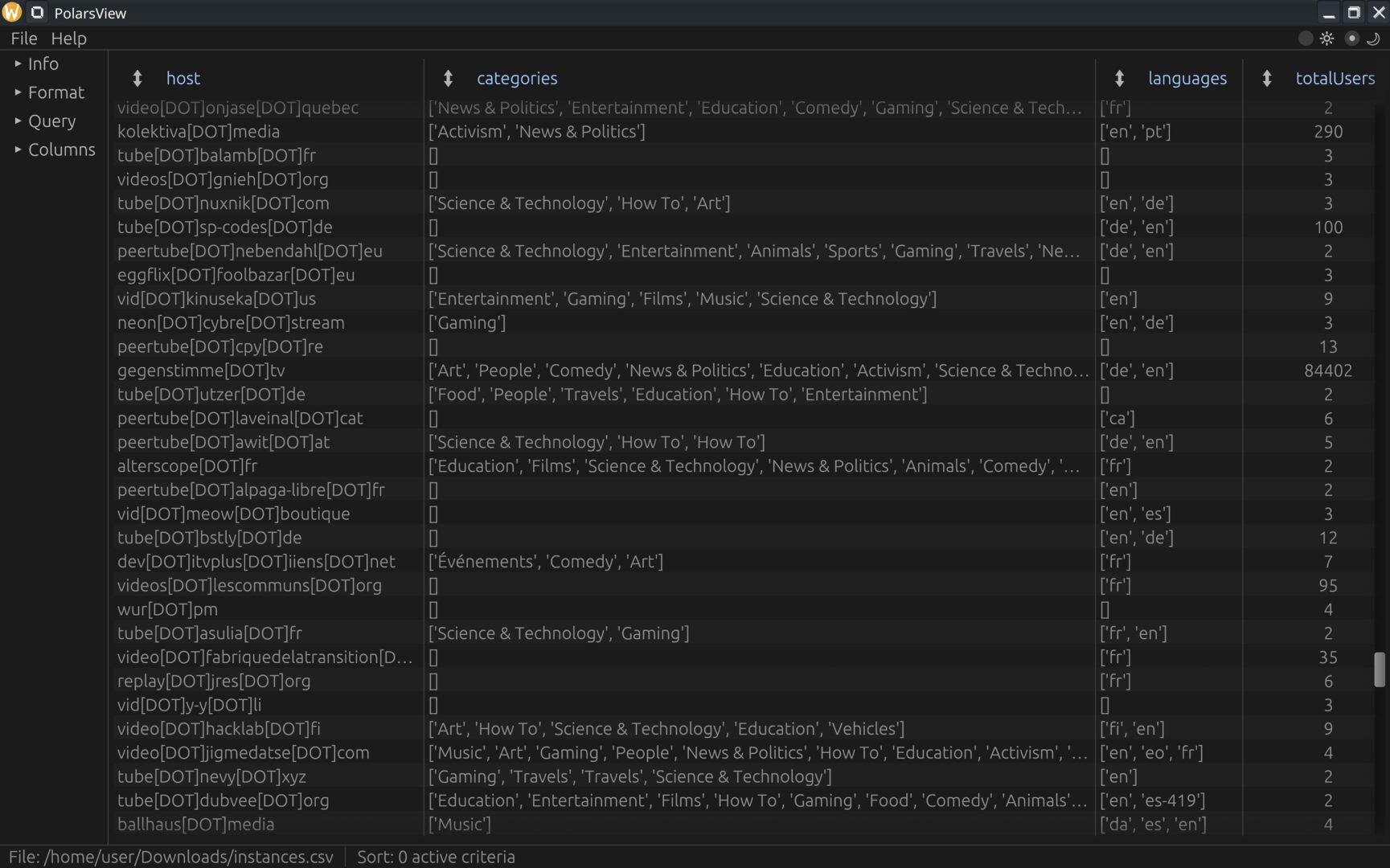1390x868 pixels.
Task: Click the categories column header label
Action: [517, 78]
